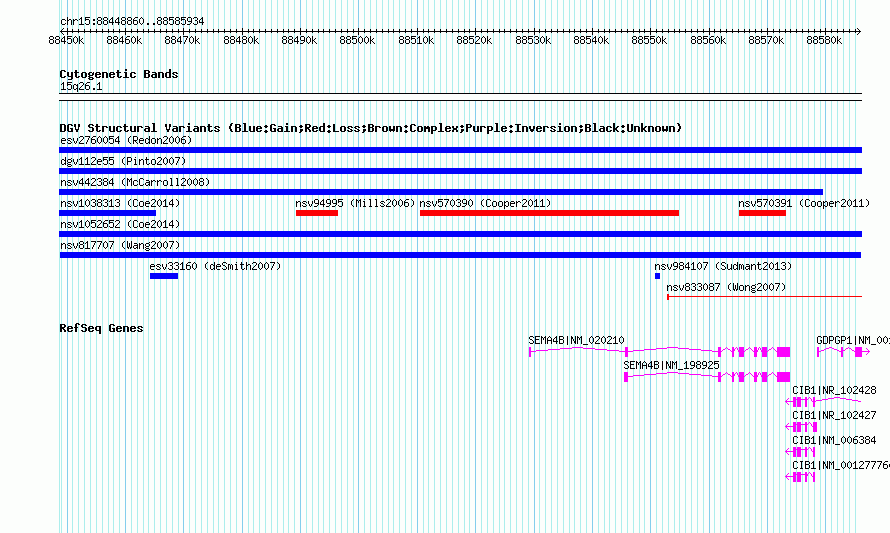
Task: Click the 15q26.1 cytogenetic band line
Action: [460, 97]
